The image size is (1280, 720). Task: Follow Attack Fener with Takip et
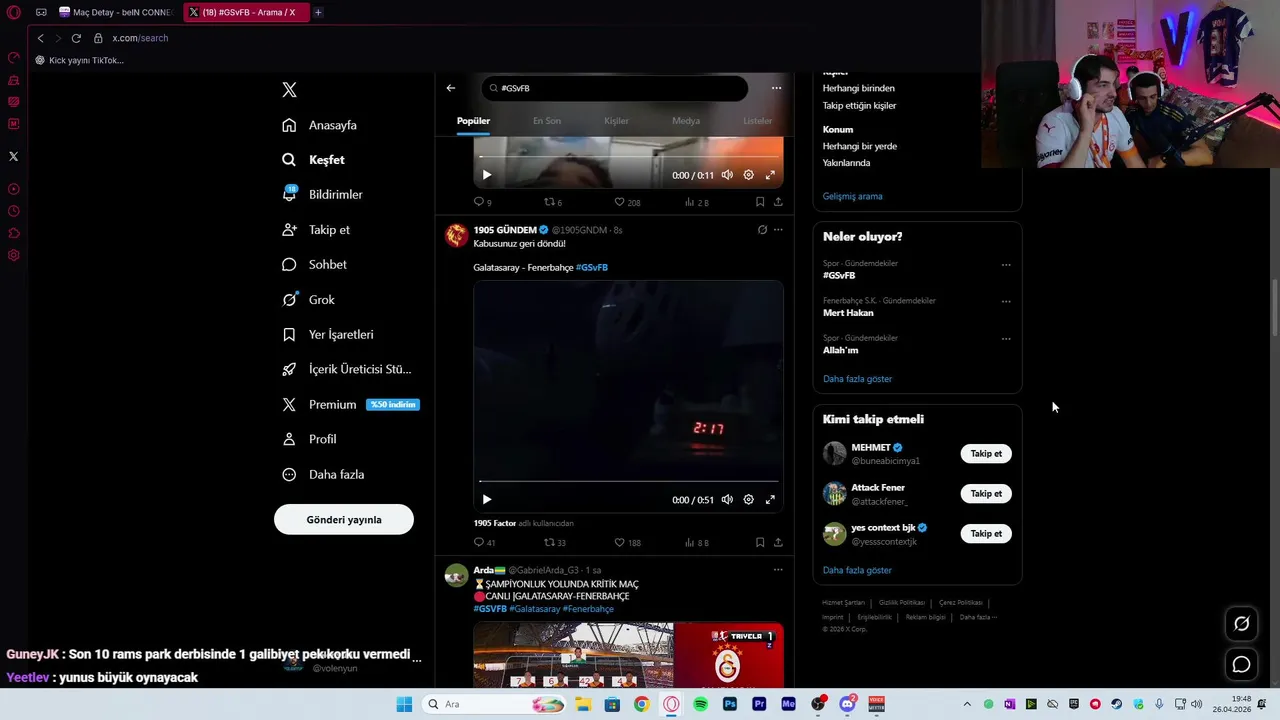pos(986,494)
